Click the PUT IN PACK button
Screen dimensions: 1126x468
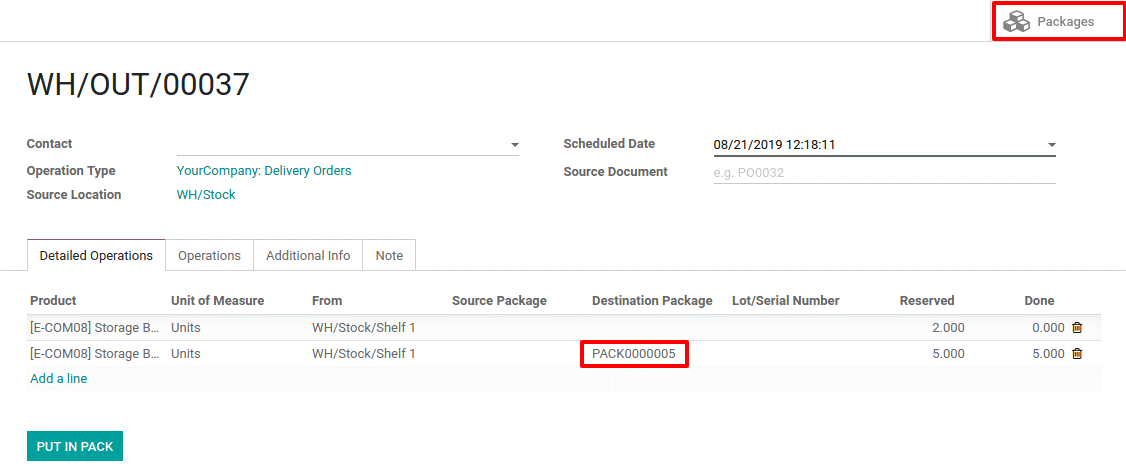(75, 446)
